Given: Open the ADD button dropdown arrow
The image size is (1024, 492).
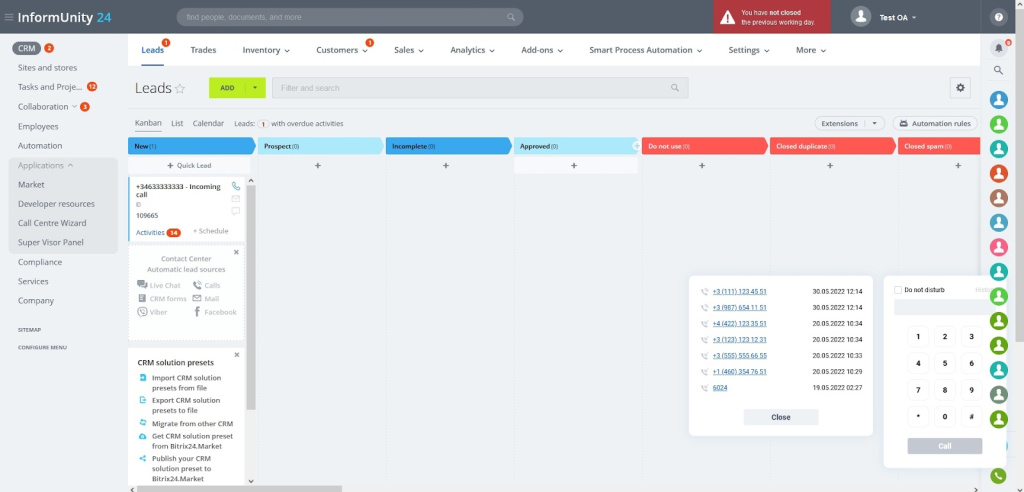Looking at the screenshot, I should [255, 88].
